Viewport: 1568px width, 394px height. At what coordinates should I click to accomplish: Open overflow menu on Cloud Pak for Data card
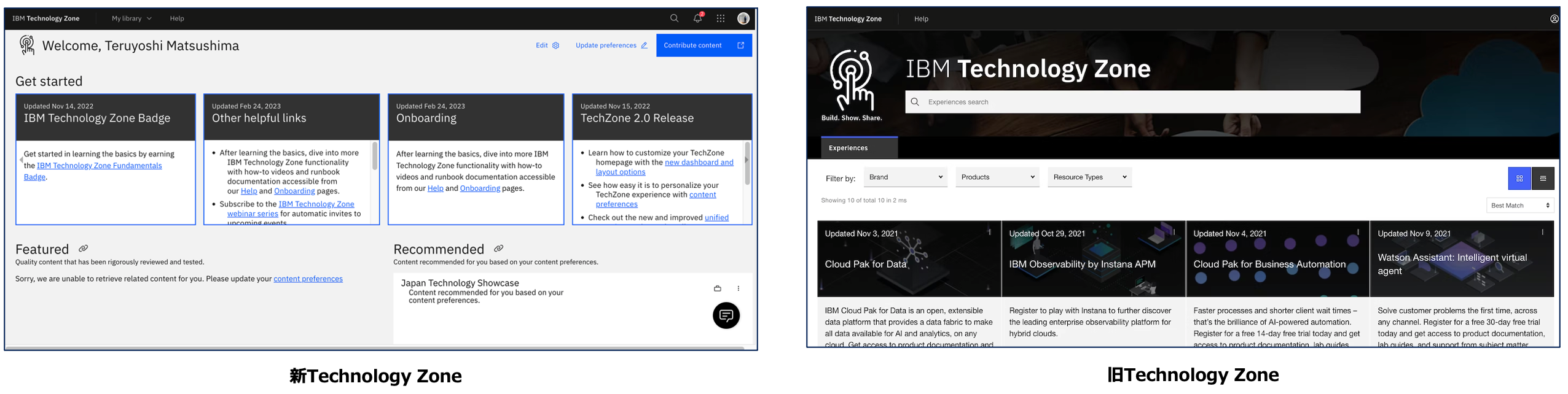coord(989,232)
